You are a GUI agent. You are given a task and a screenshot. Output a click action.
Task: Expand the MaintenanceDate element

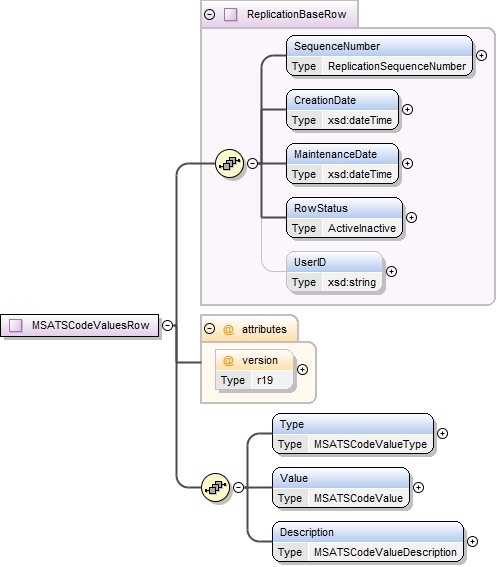(408, 163)
